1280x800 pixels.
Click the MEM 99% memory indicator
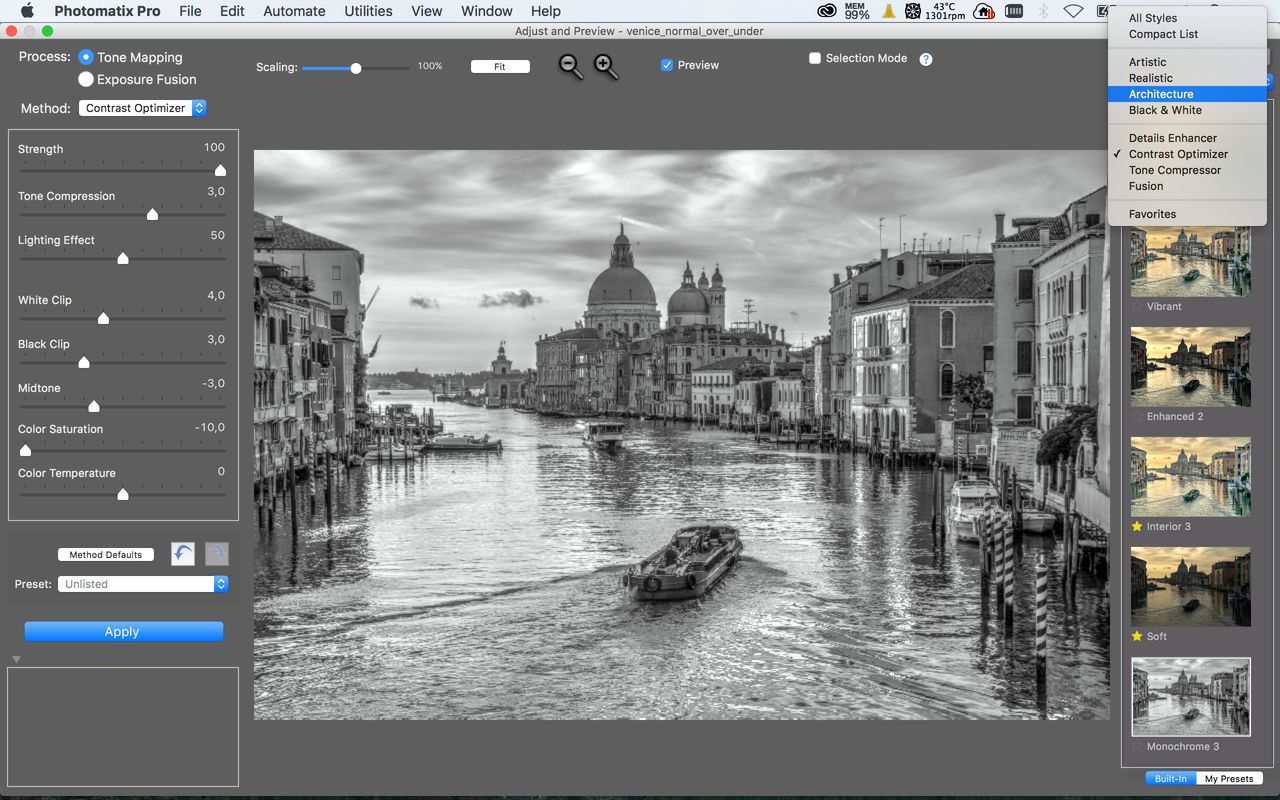pos(857,11)
